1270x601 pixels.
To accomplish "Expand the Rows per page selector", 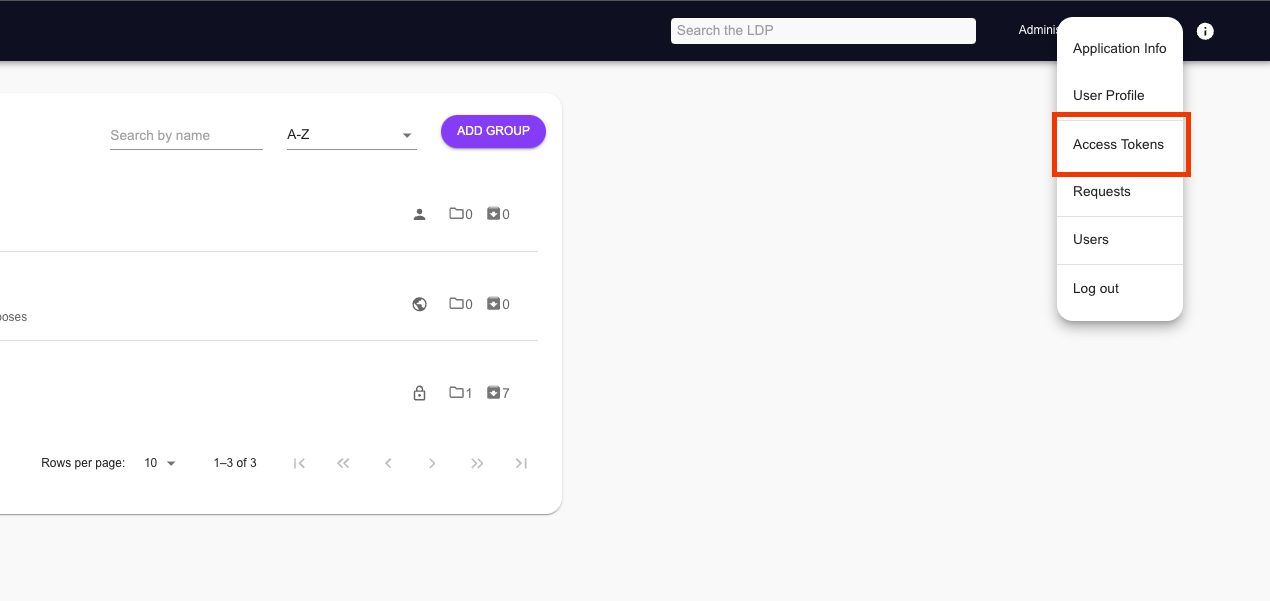I will tap(160, 463).
